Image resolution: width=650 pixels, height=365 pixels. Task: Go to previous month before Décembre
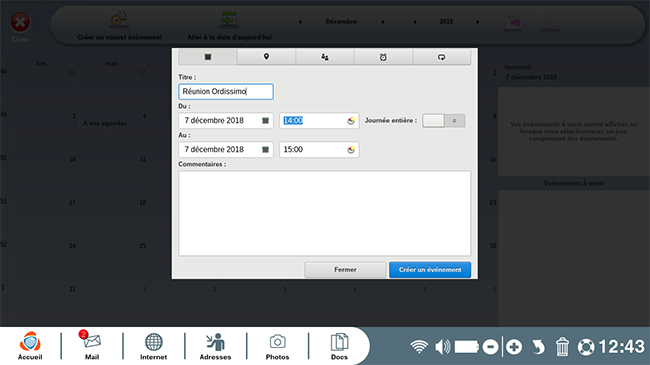tap(300, 22)
